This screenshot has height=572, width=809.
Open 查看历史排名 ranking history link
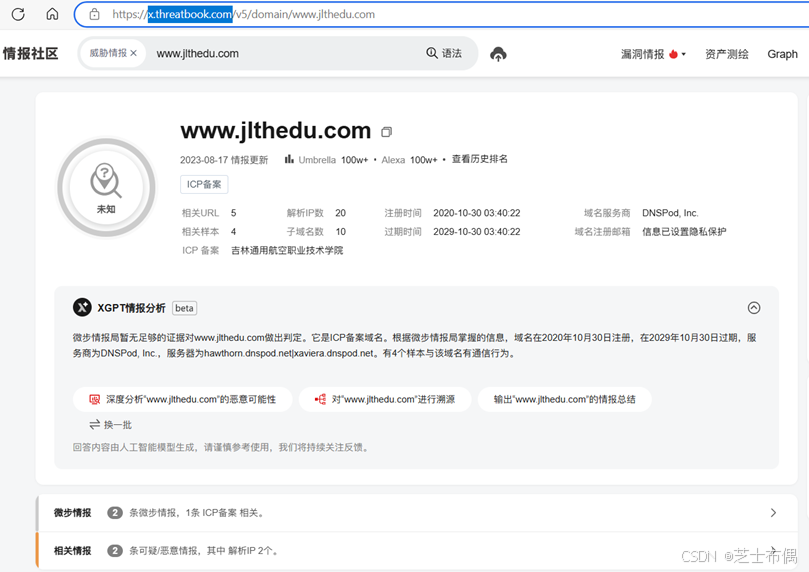coord(479,159)
